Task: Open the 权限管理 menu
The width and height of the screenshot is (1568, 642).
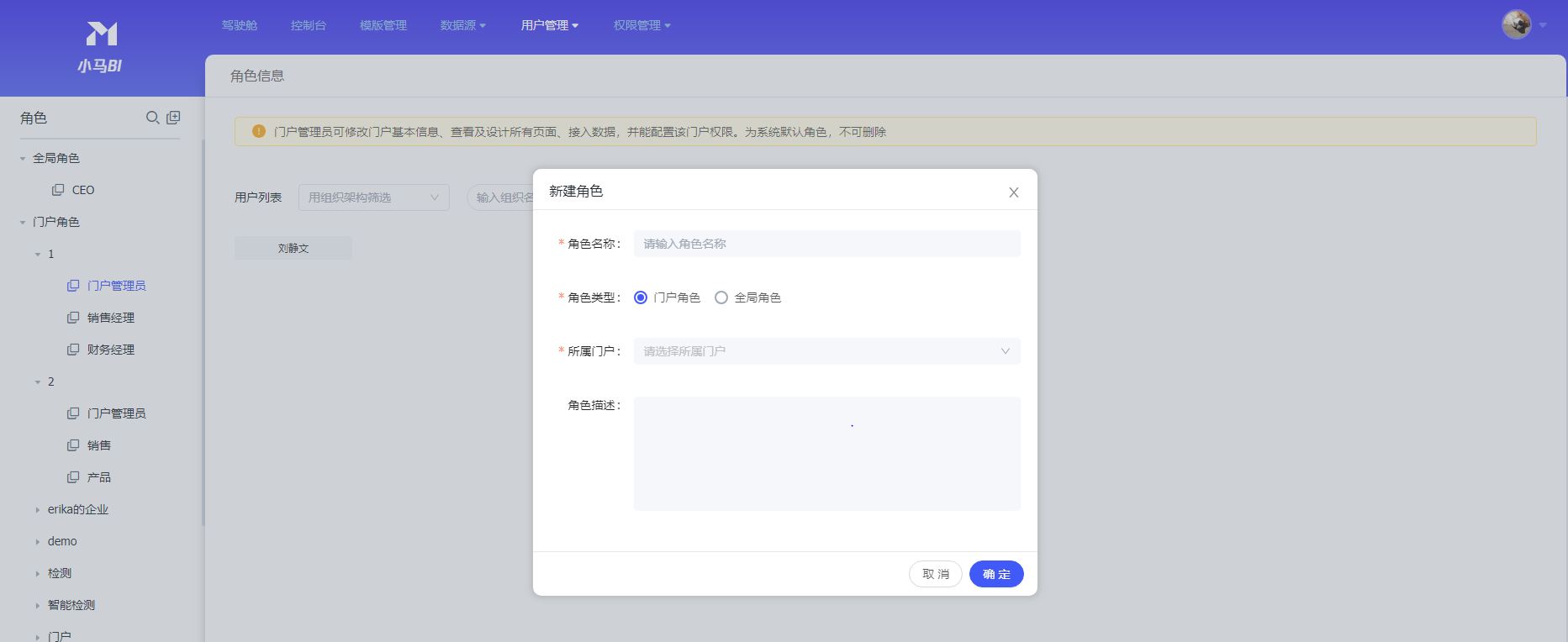Action: pos(641,25)
